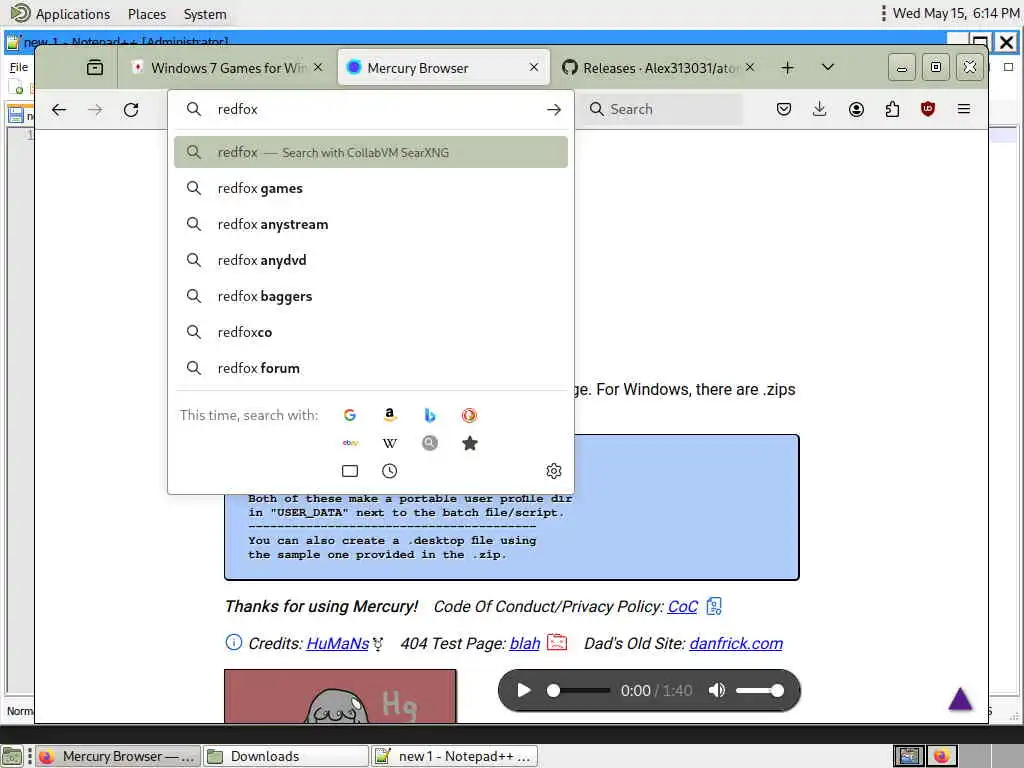This screenshot has height=768, width=1024.
Task: Open the account profile icon
Action: [x=856, y=109]
